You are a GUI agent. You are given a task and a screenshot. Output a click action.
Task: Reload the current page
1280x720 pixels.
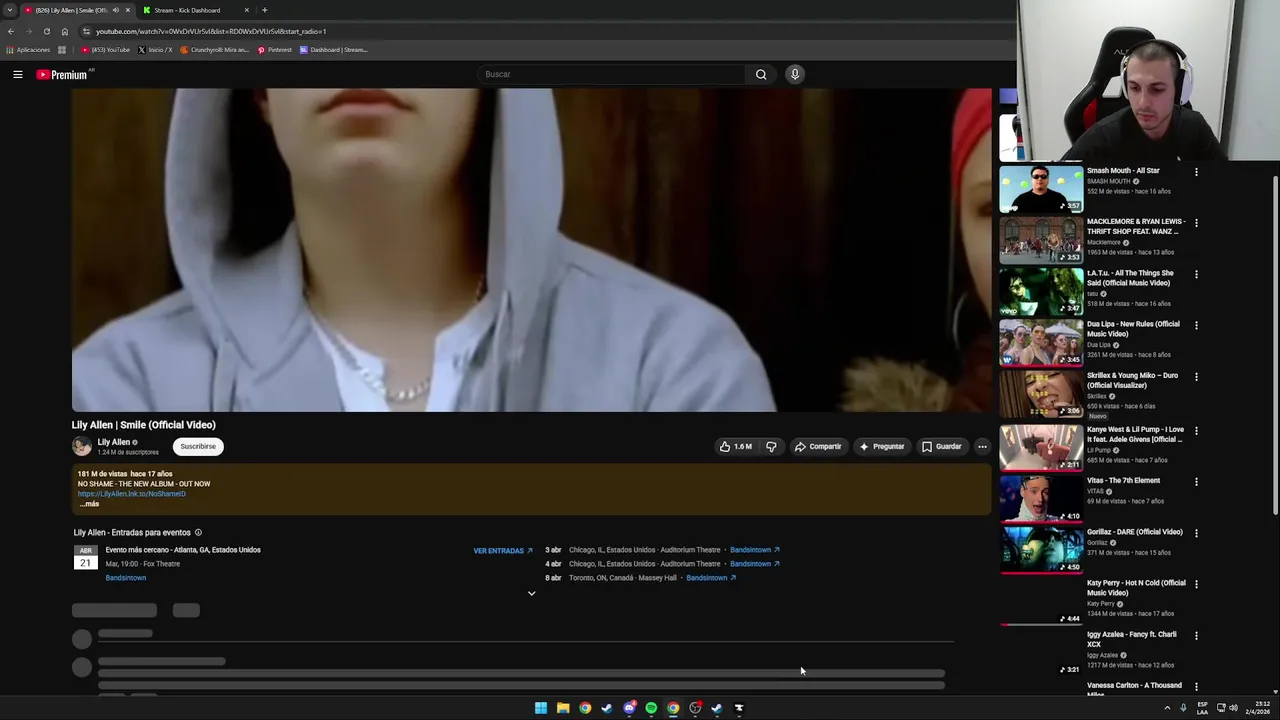[x=46, y=31]
